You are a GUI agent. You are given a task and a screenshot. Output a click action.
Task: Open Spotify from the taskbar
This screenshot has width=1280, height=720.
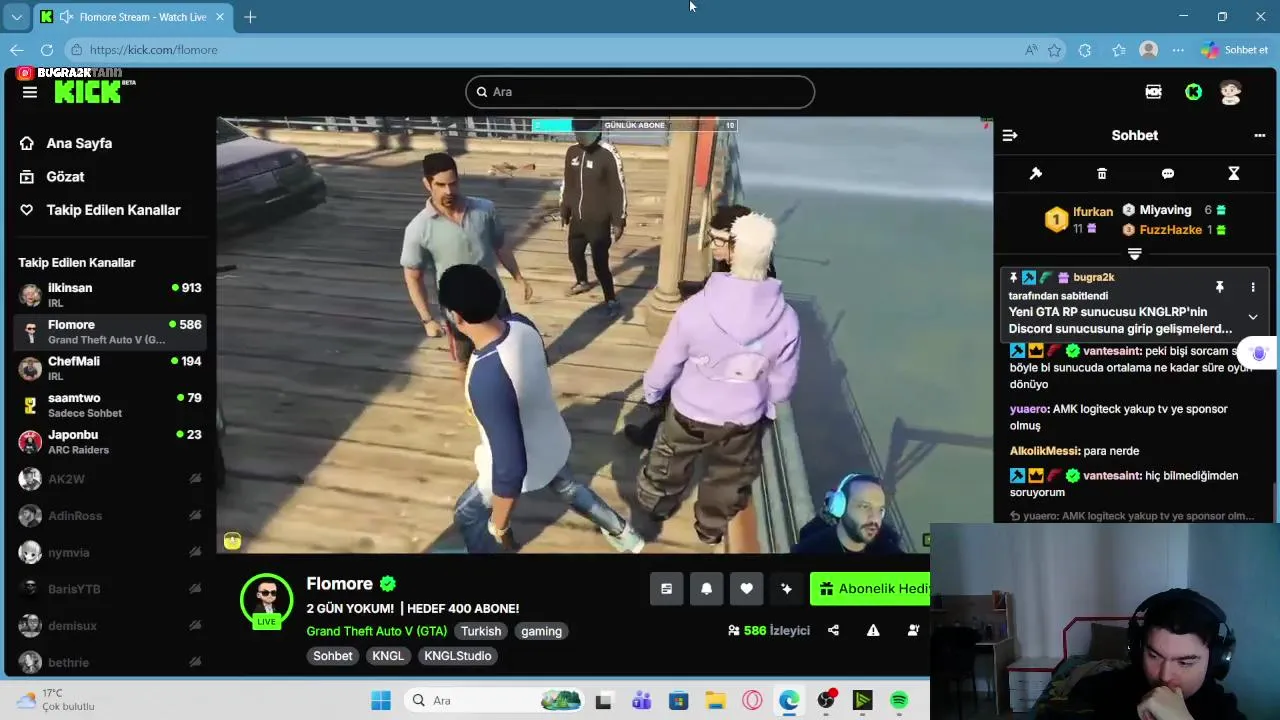899,700
